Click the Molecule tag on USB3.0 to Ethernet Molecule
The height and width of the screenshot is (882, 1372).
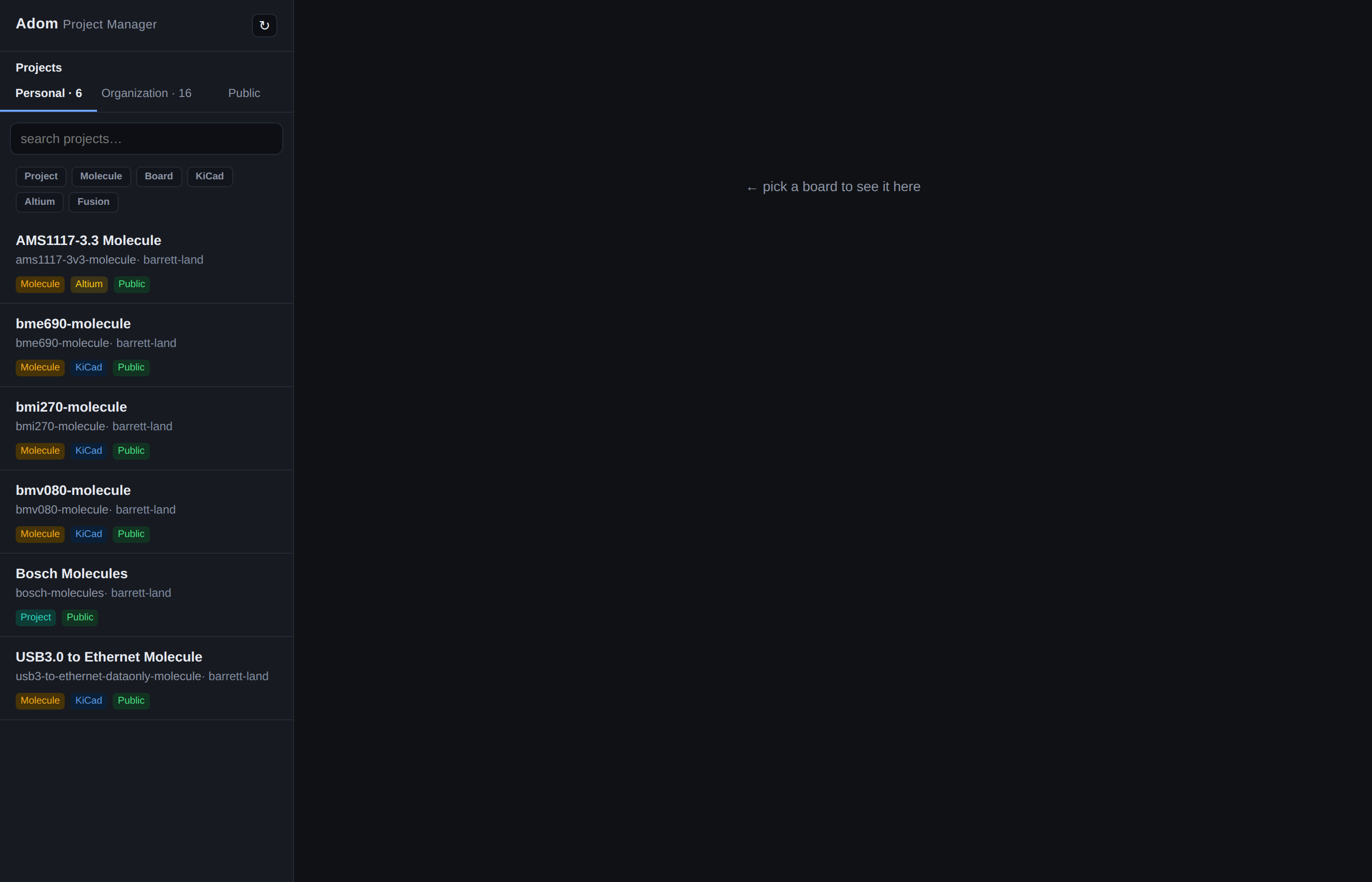(40, 701)
